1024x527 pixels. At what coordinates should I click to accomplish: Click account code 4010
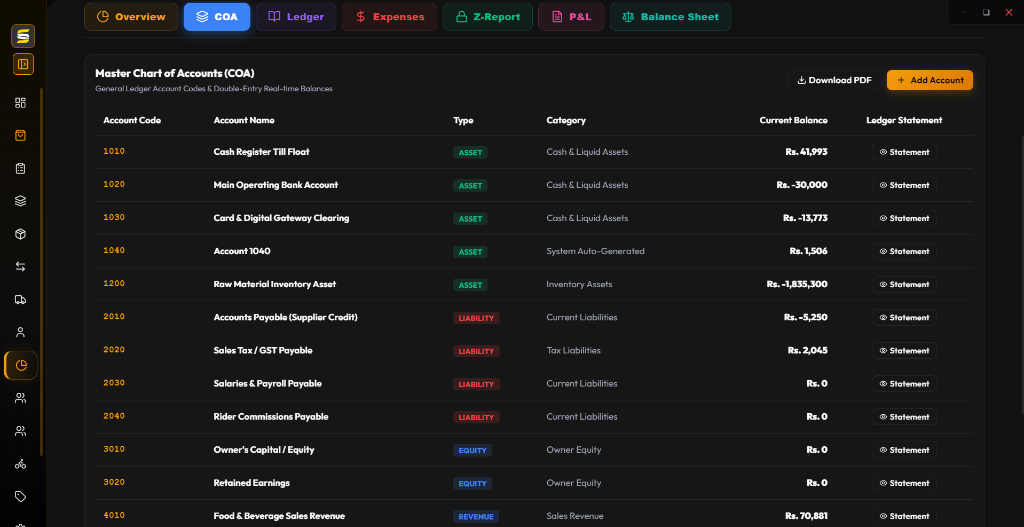pos(114,515)
